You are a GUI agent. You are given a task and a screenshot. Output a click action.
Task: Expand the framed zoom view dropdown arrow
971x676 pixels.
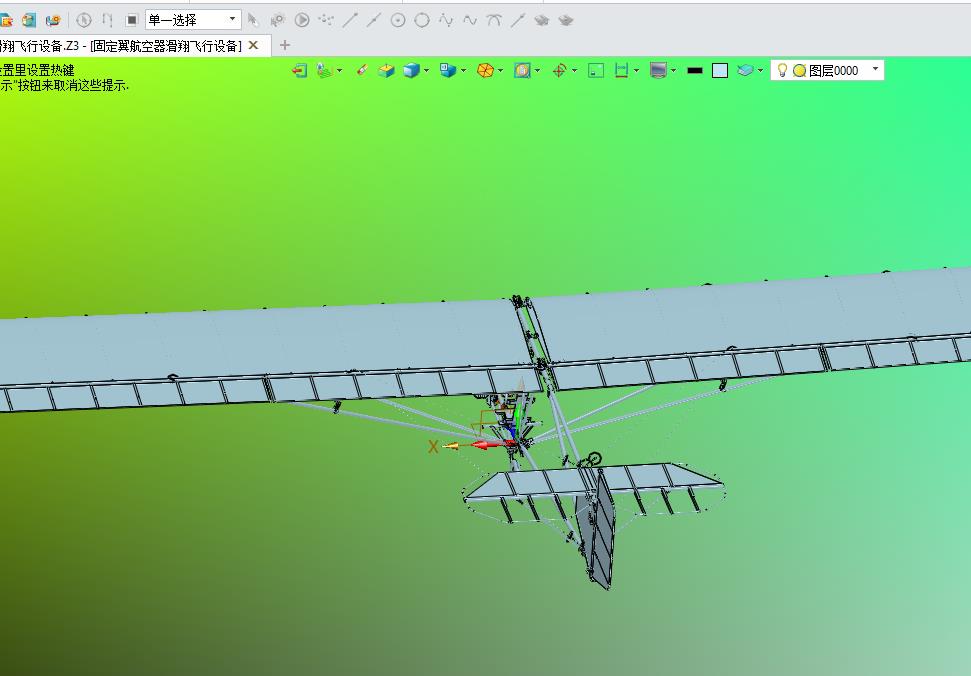[x=538, y=71]
